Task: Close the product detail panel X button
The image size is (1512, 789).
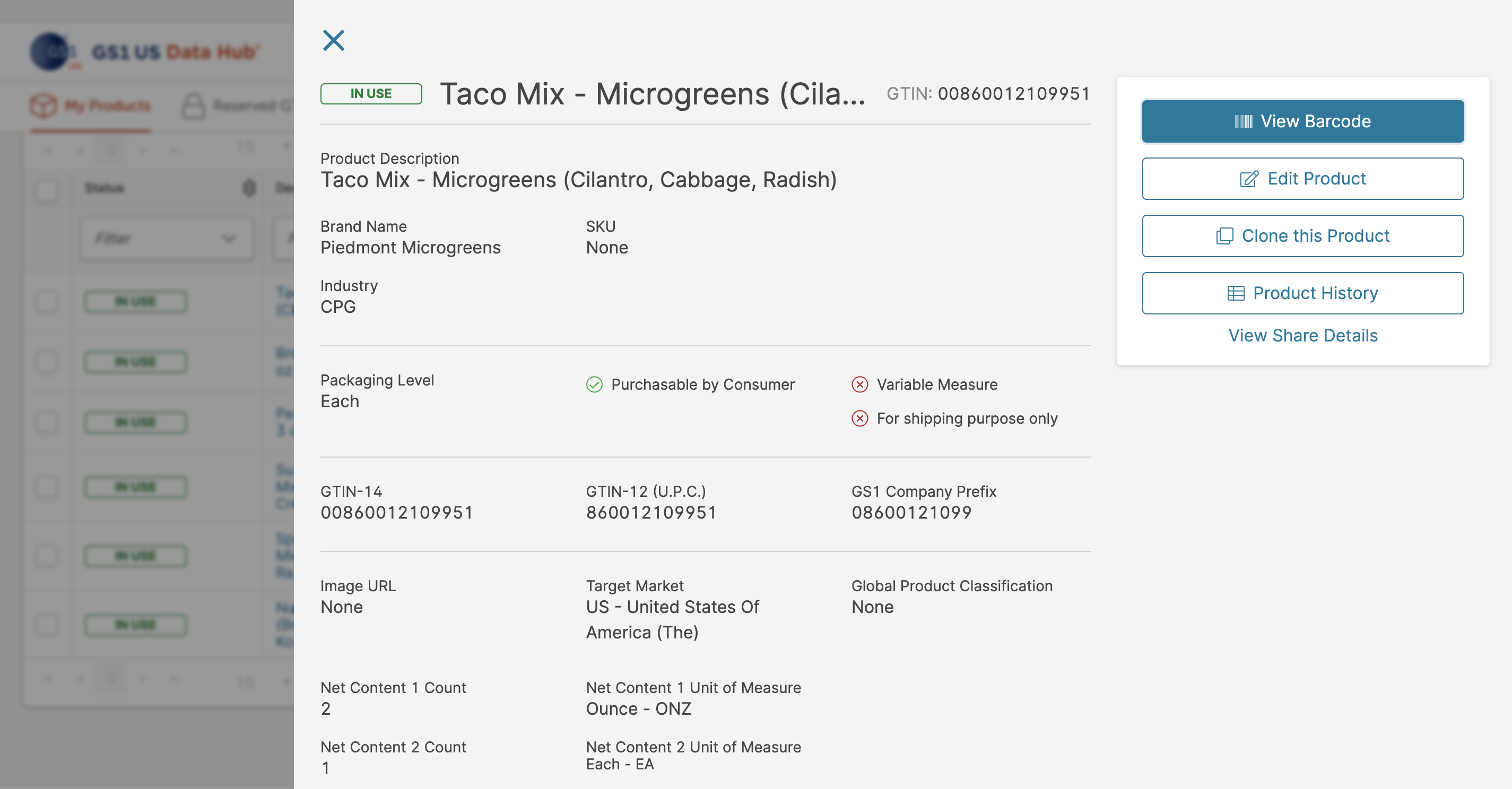Action: coord(333,40)
